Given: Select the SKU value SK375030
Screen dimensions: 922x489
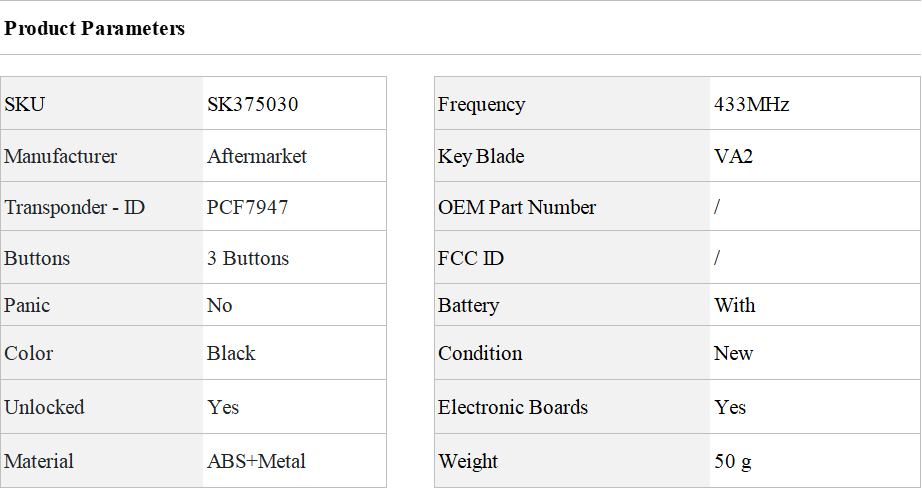Looking at the screenshot, I should (253, 104).
